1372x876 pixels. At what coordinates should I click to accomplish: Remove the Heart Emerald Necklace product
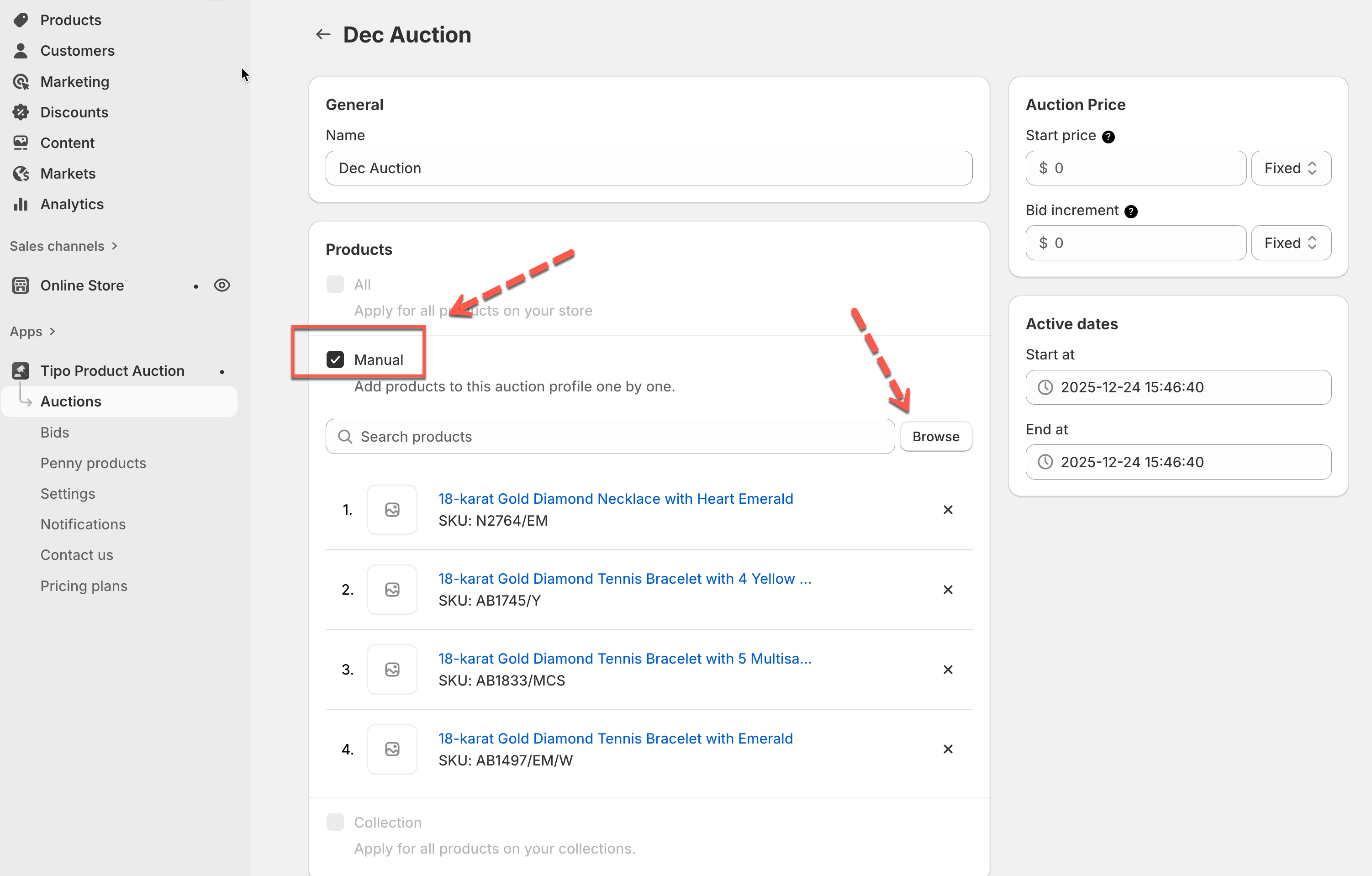click(948, 510)
